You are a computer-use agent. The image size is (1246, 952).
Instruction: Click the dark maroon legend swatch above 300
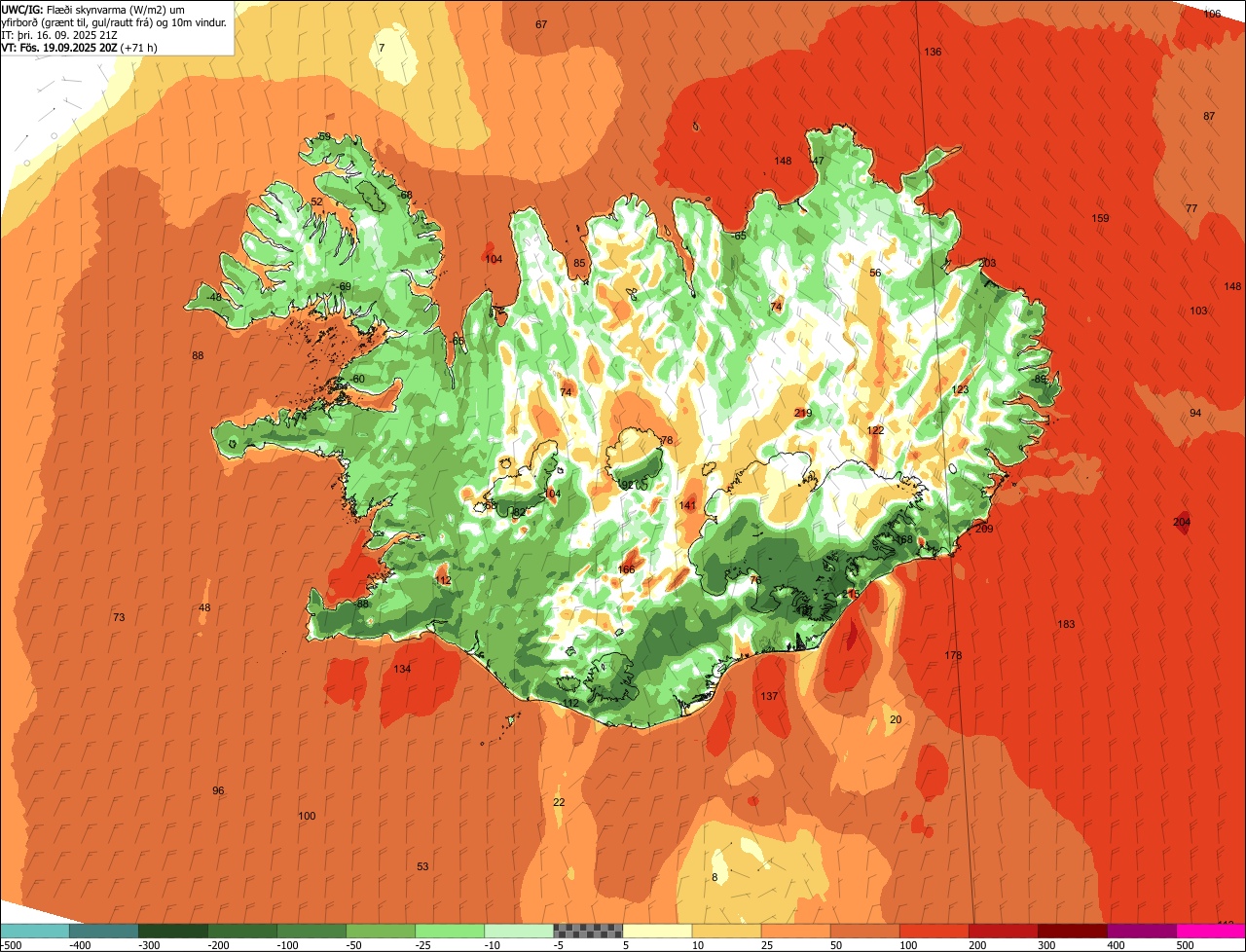[x=1073, y=931]
